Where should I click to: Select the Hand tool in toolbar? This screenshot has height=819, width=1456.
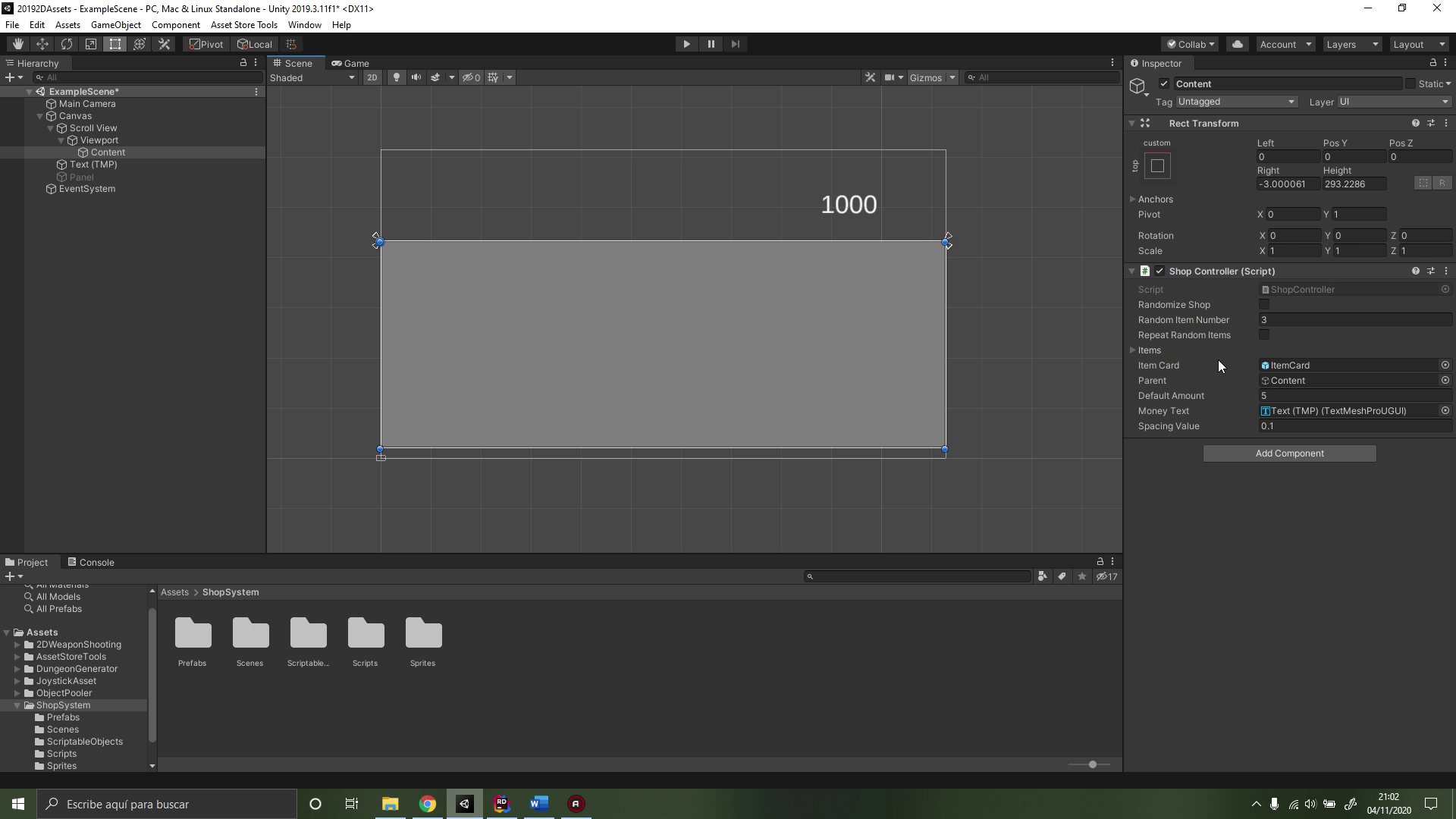pos(17,44)
